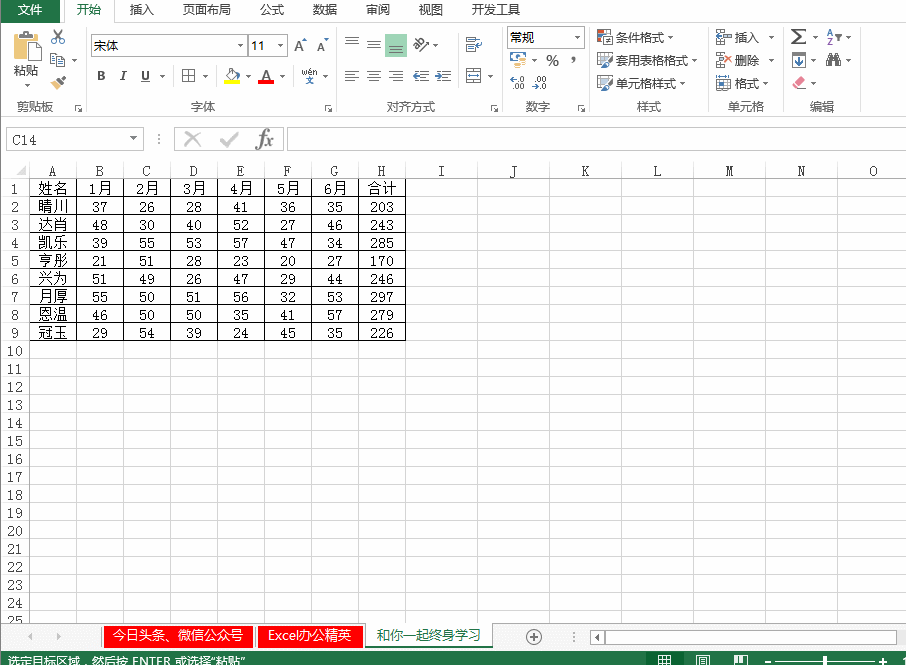
Task: Toggle Italic formatting
Action: [x=123, y=76]
